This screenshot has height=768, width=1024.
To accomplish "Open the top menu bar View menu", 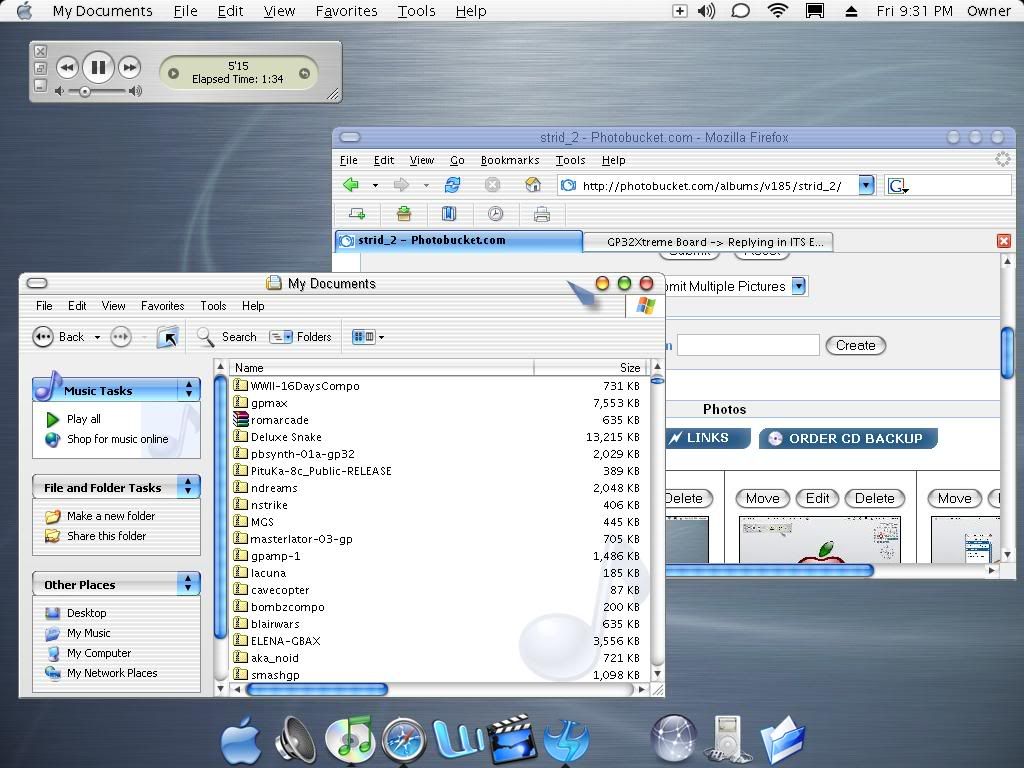I will [280, 11].
